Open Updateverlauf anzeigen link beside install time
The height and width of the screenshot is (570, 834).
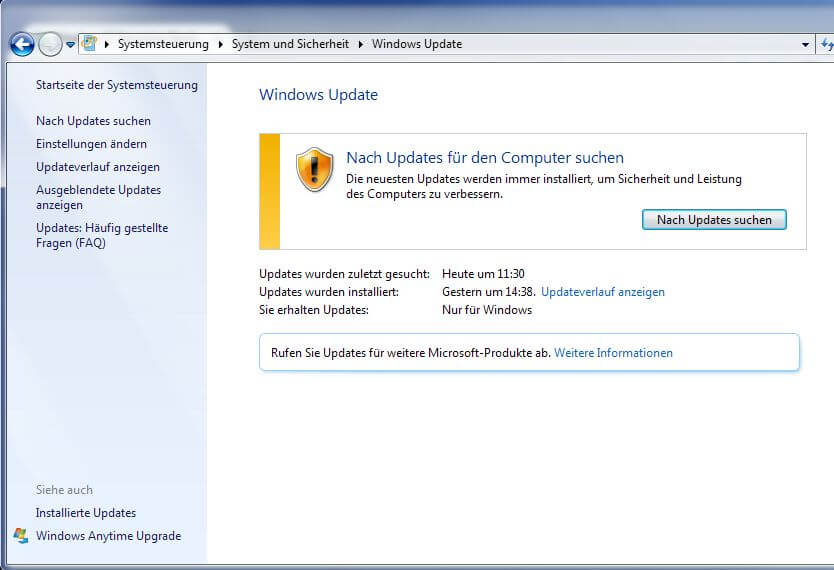pyautogui.click(x=603, y=292)
